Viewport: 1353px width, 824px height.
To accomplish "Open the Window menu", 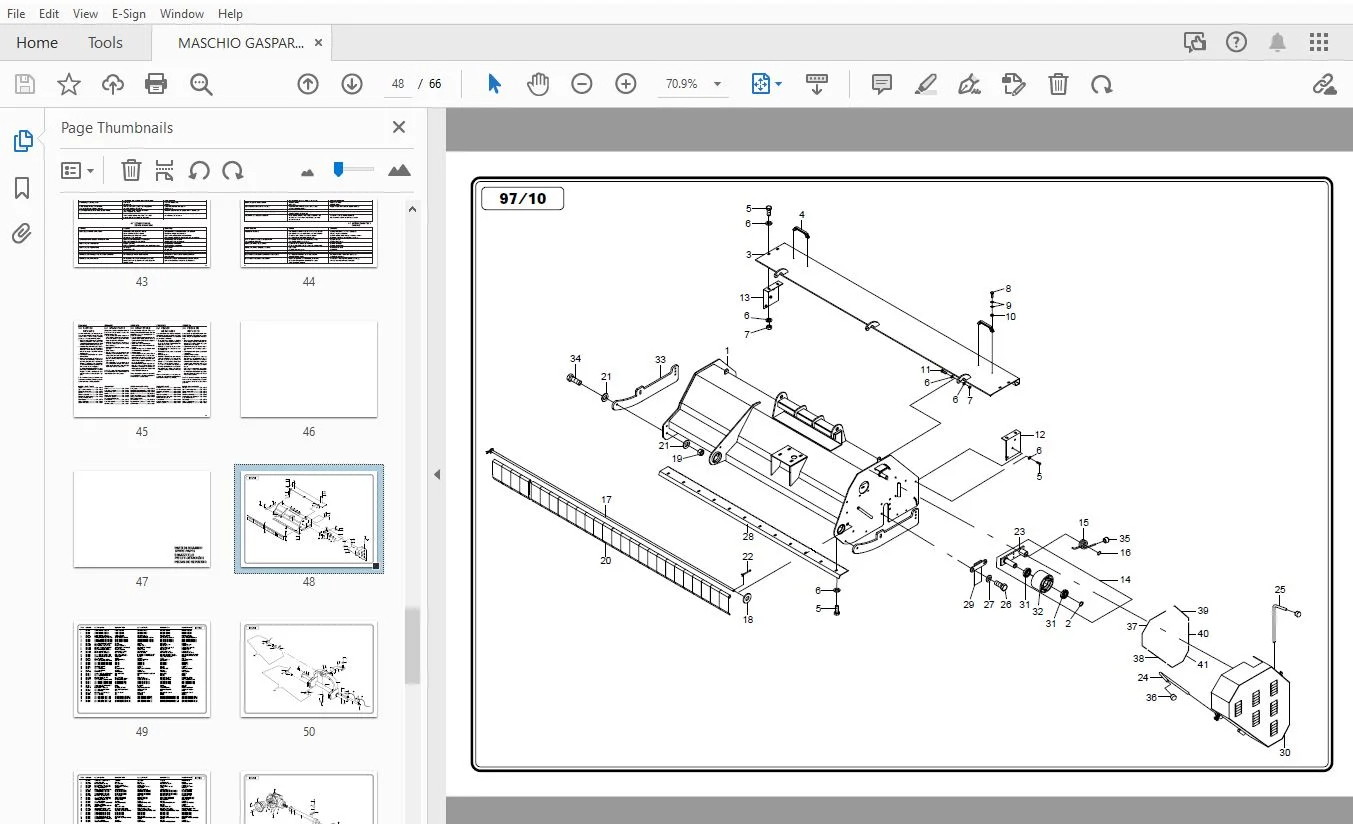I will click(182, 13).
